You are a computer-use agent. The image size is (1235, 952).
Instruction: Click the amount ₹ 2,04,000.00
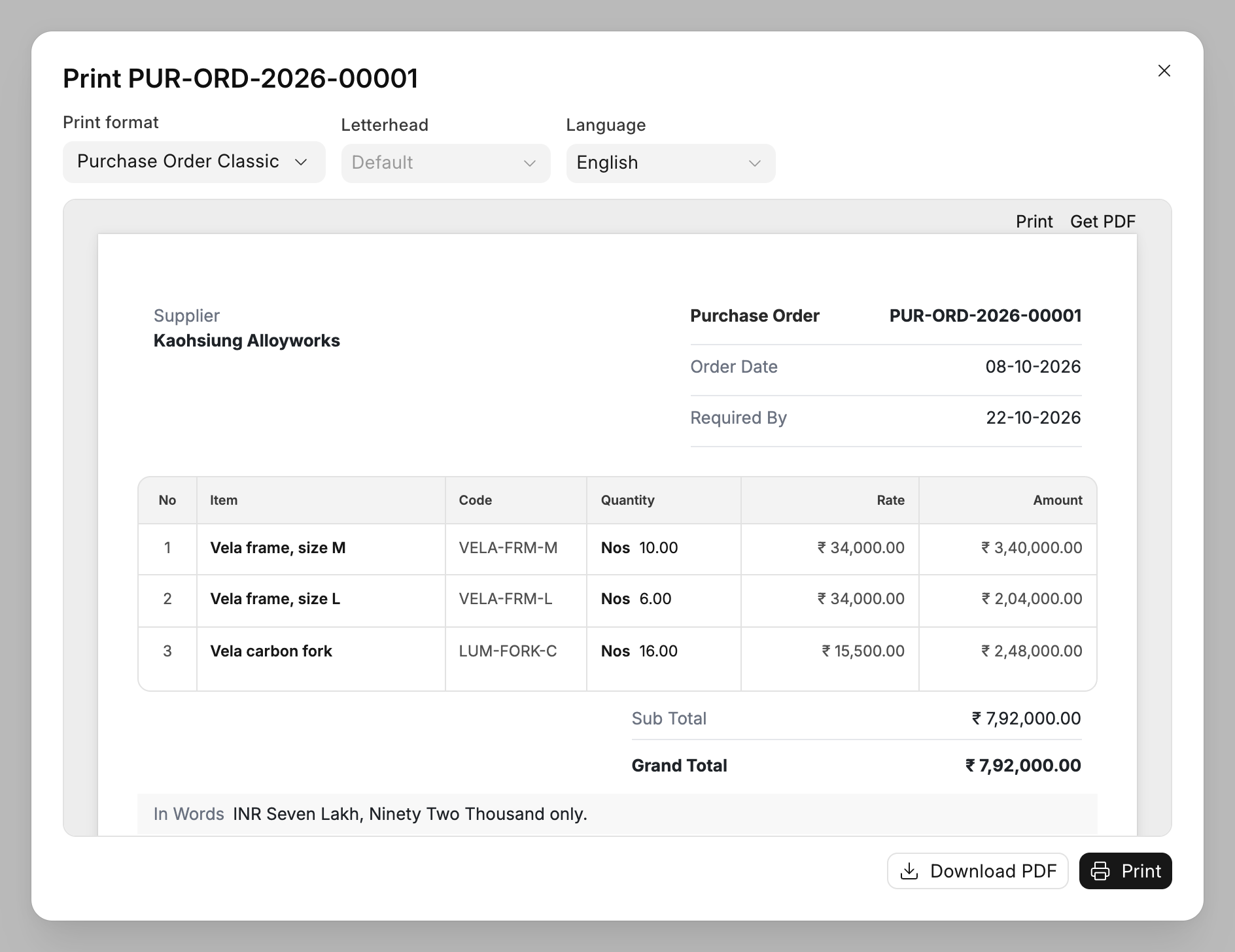tap(1032, 599)
